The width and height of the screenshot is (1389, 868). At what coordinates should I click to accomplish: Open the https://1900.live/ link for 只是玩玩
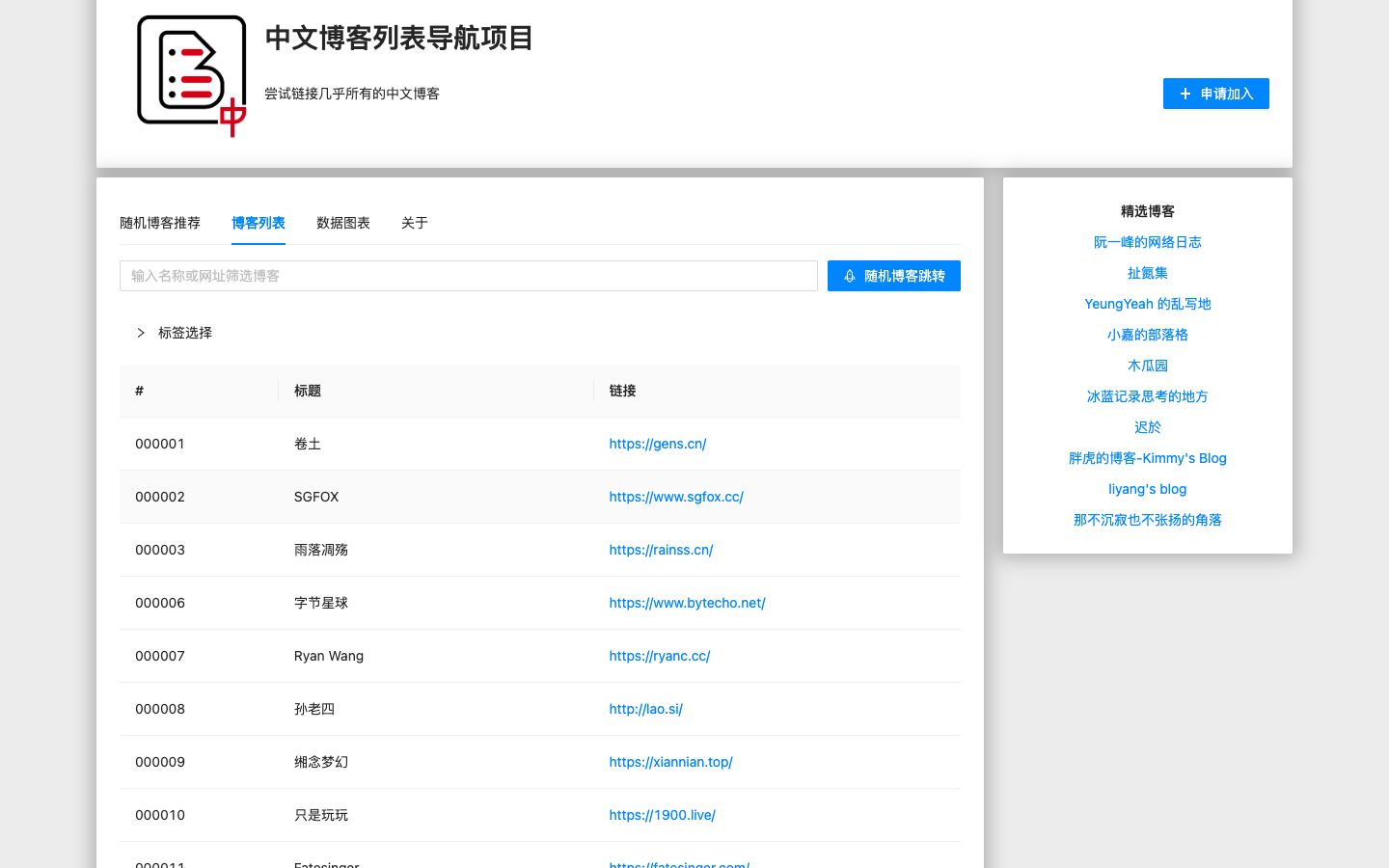click(662, 815)
